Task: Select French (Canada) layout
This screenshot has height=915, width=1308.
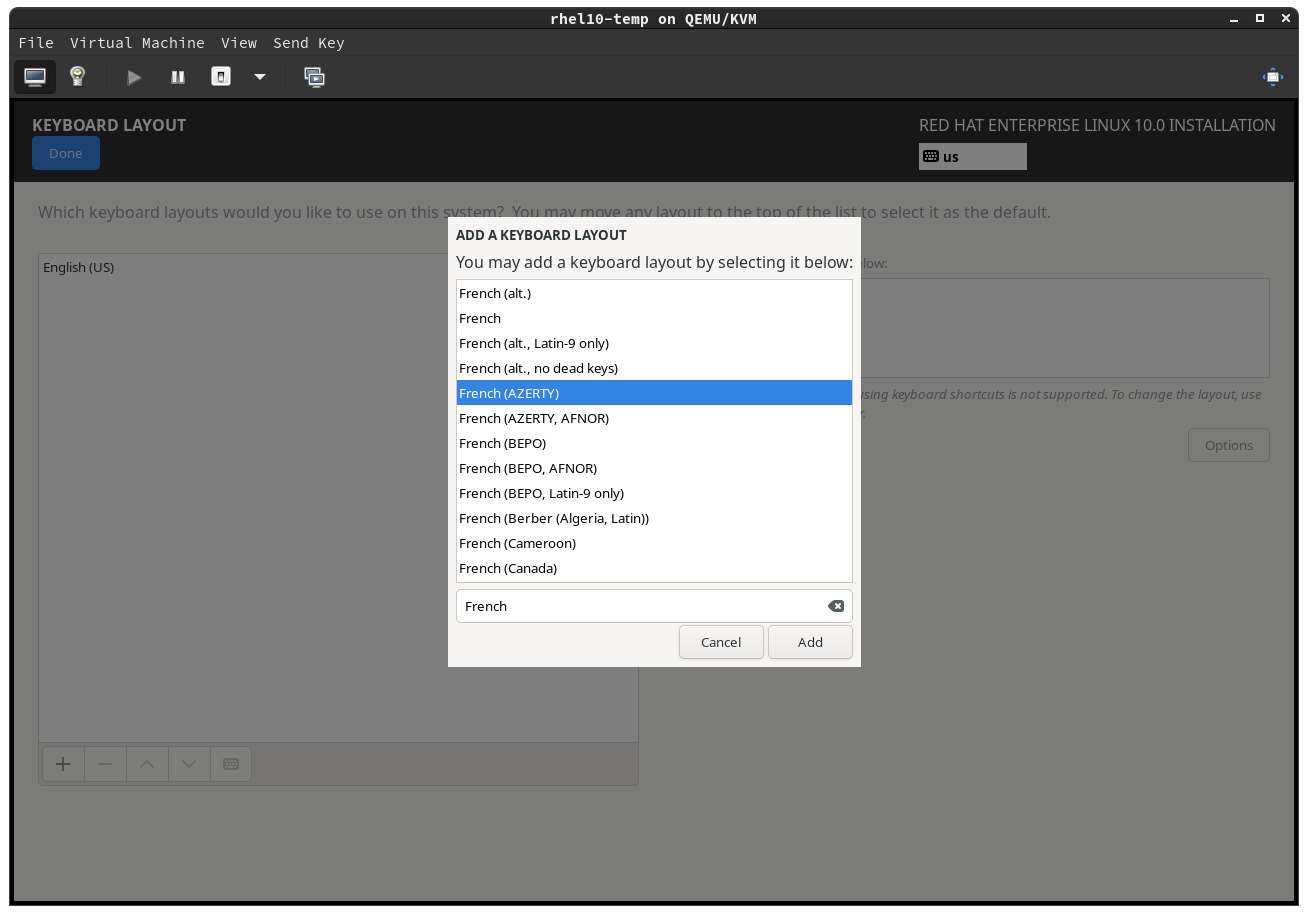Action: coord(654,568)
